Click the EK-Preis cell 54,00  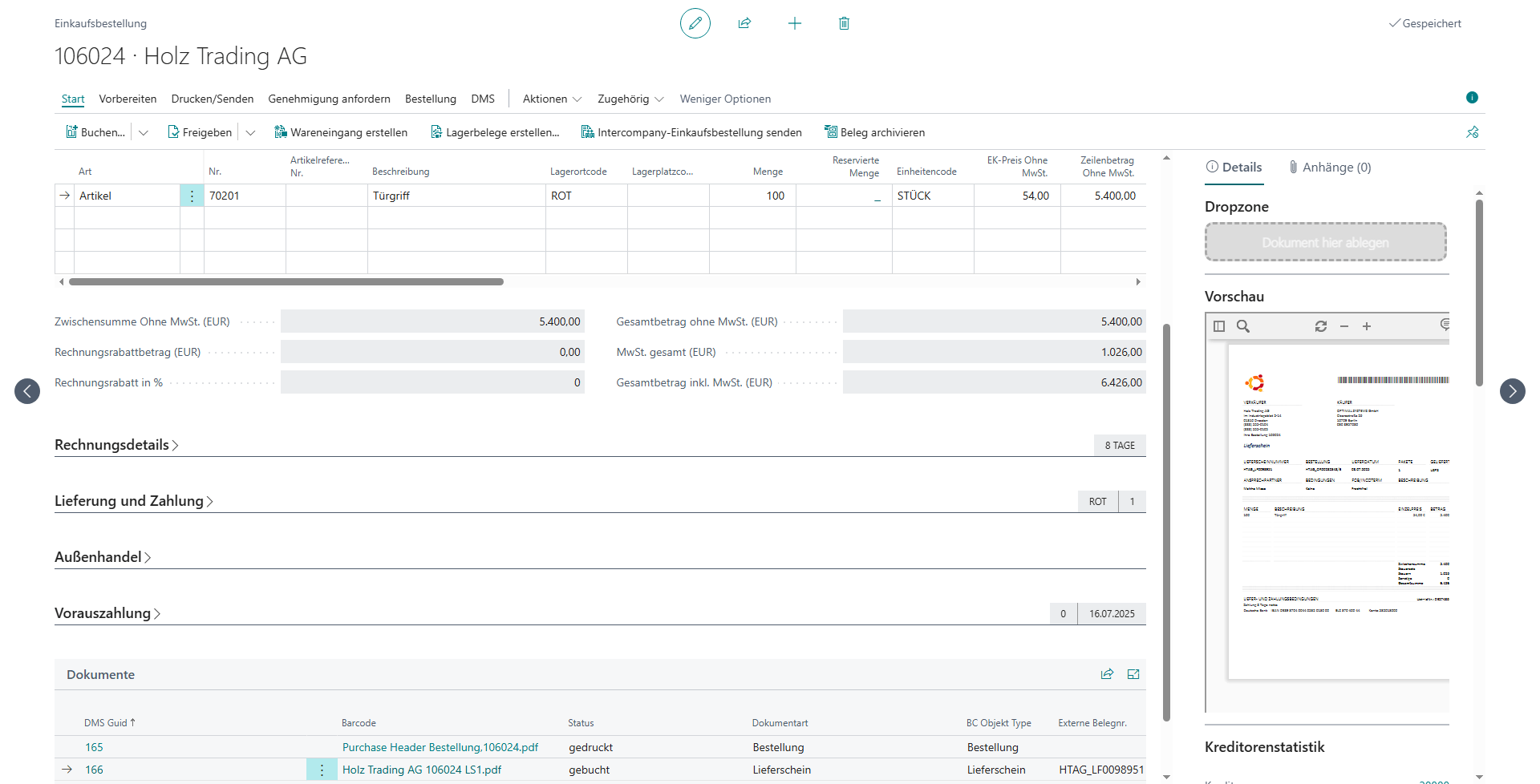click(x=1017, y=196)
